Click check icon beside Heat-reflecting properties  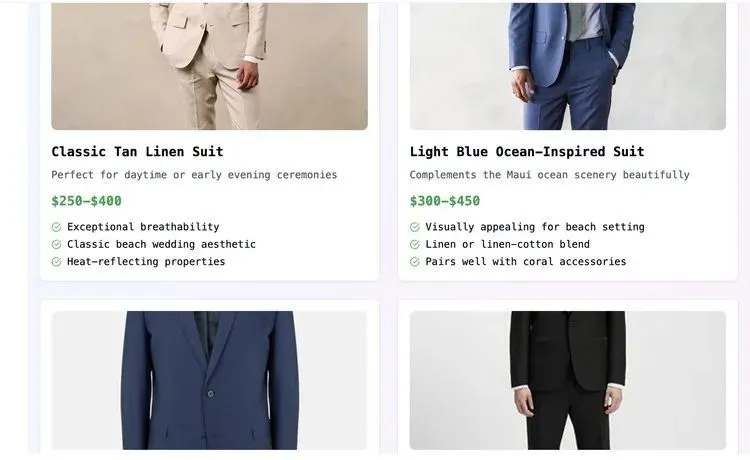[56, 262]
